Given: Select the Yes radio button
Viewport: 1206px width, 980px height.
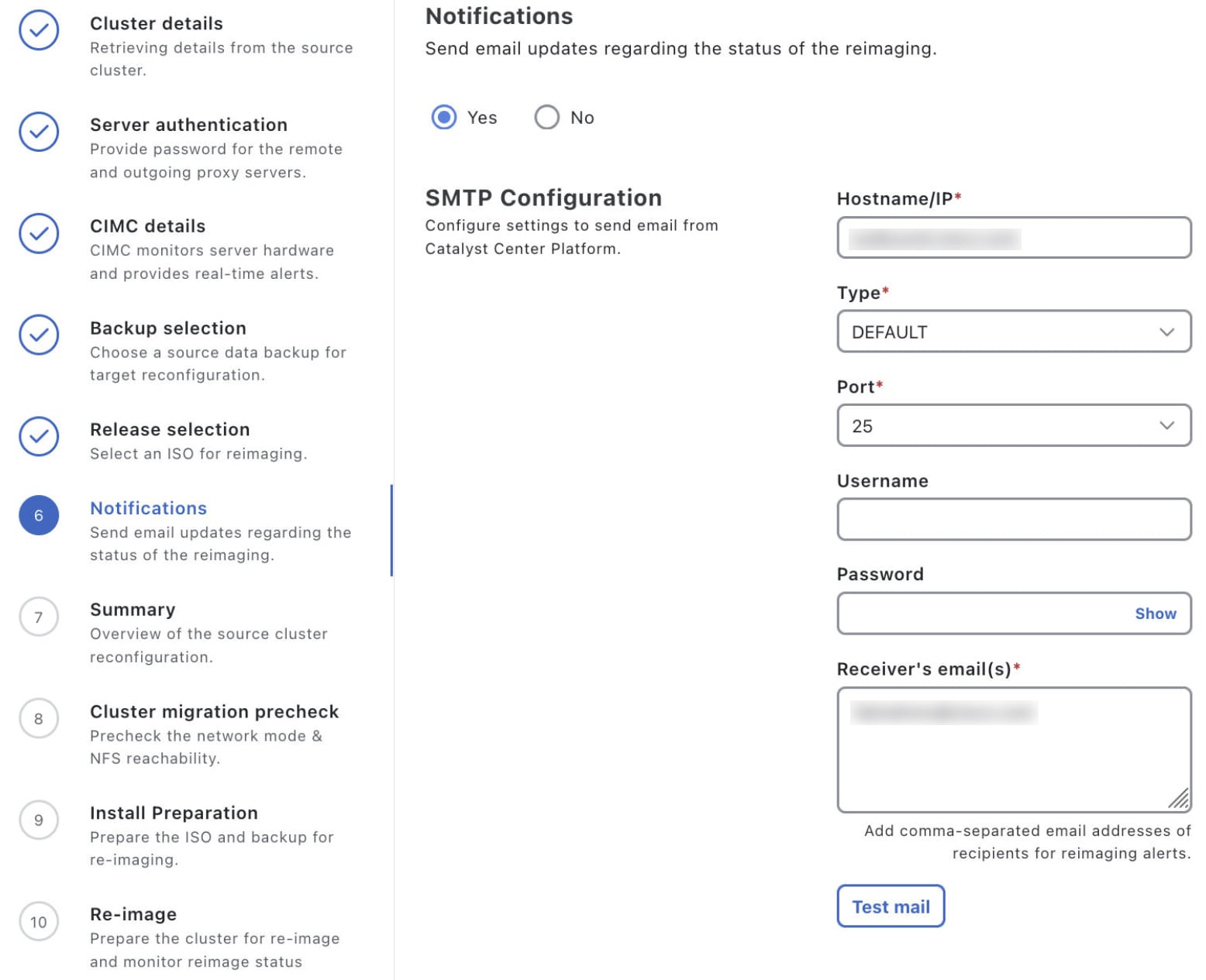Looking at the screenshot, I should point(444,118).
